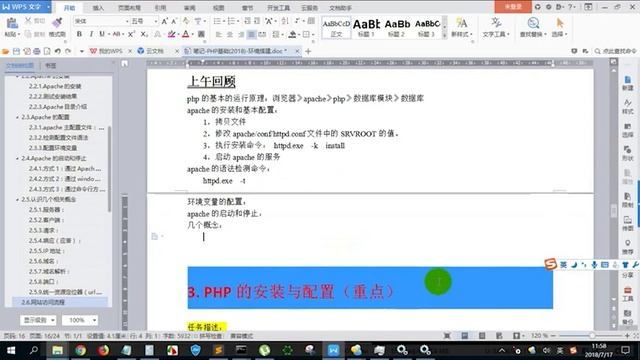Print the document via the printer icon
640x360 pixels.
[37, 51]
